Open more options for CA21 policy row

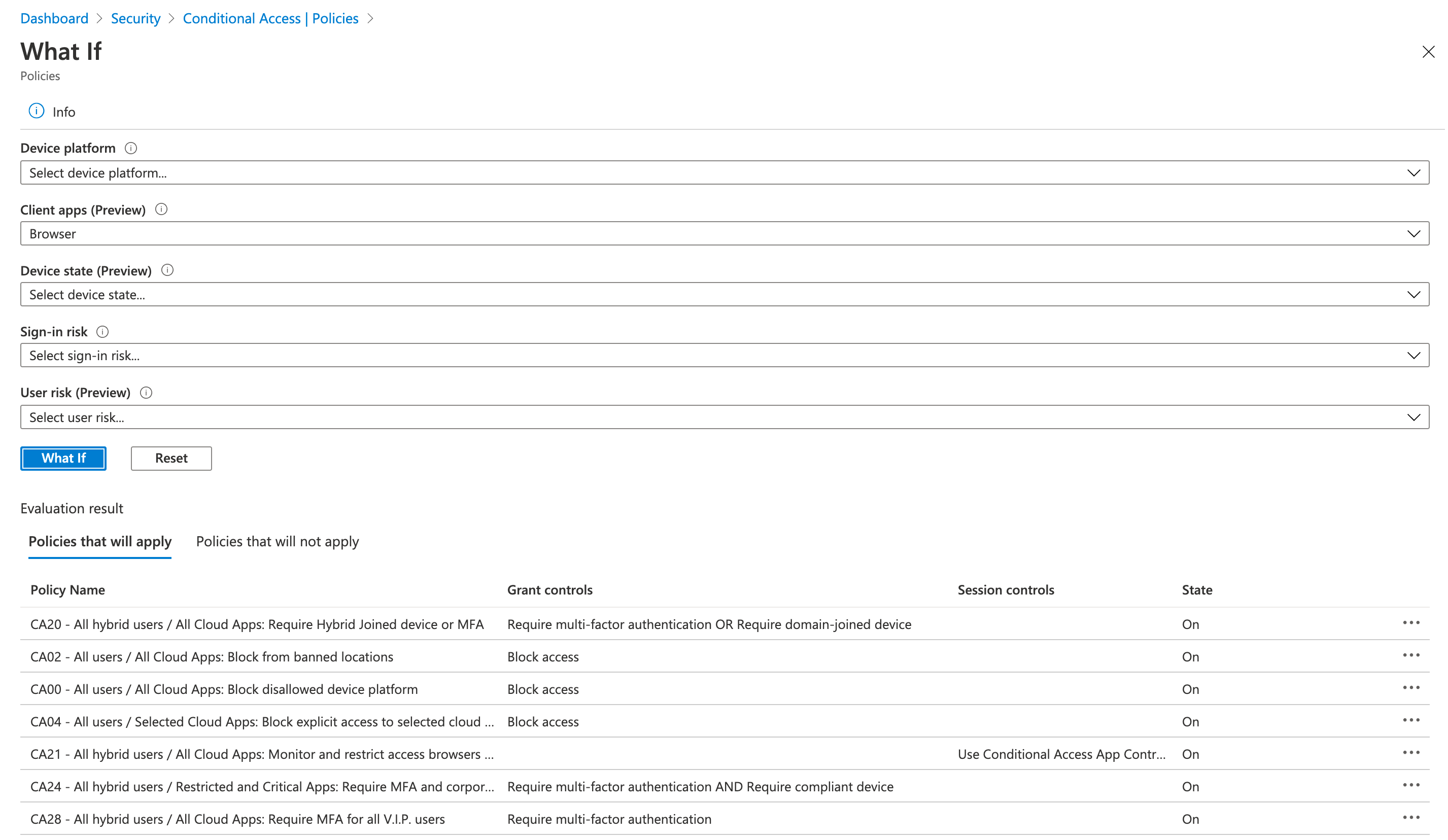[x=1411, y=753]
